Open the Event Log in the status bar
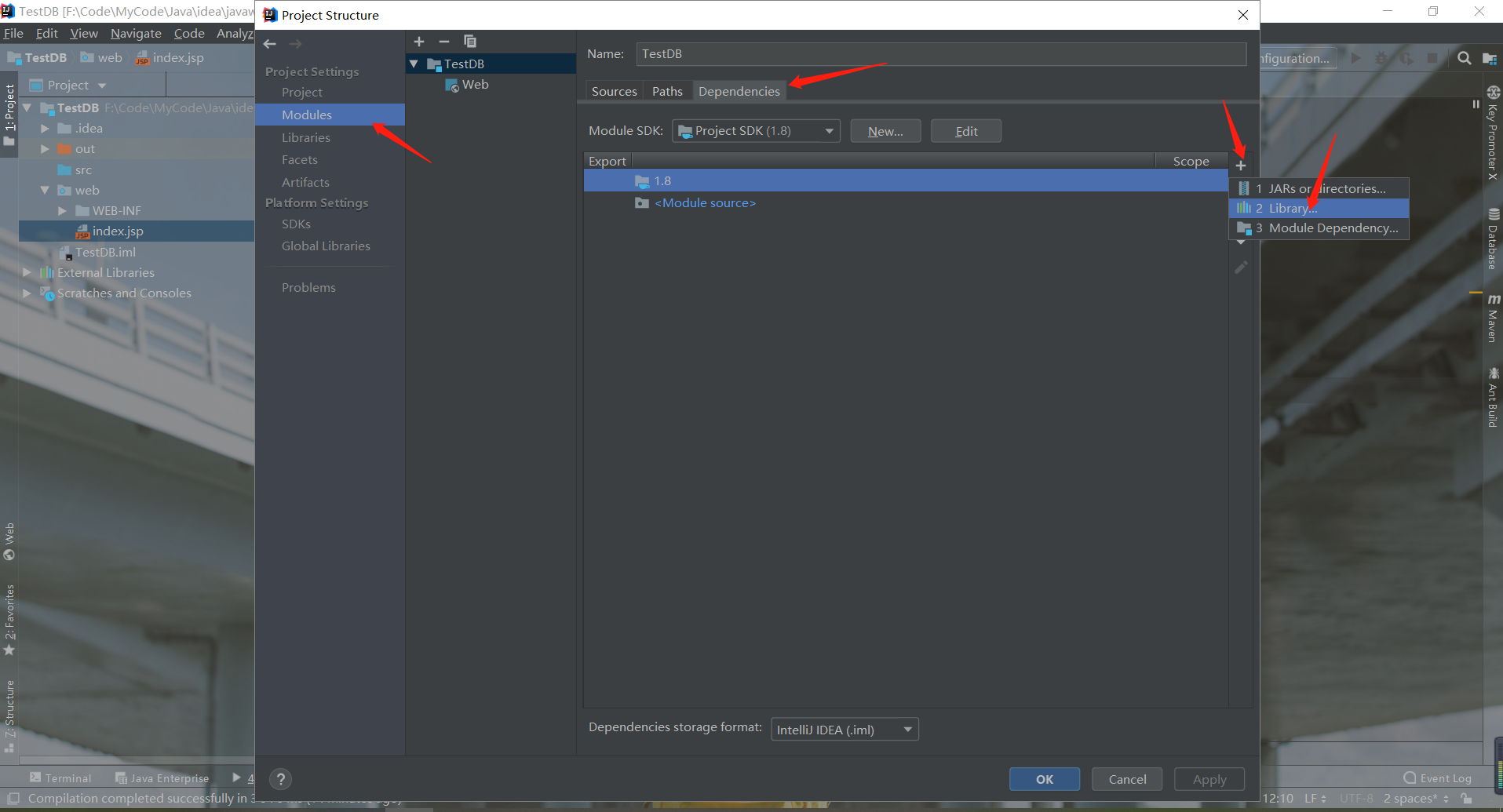 [x=1438, y=778]
